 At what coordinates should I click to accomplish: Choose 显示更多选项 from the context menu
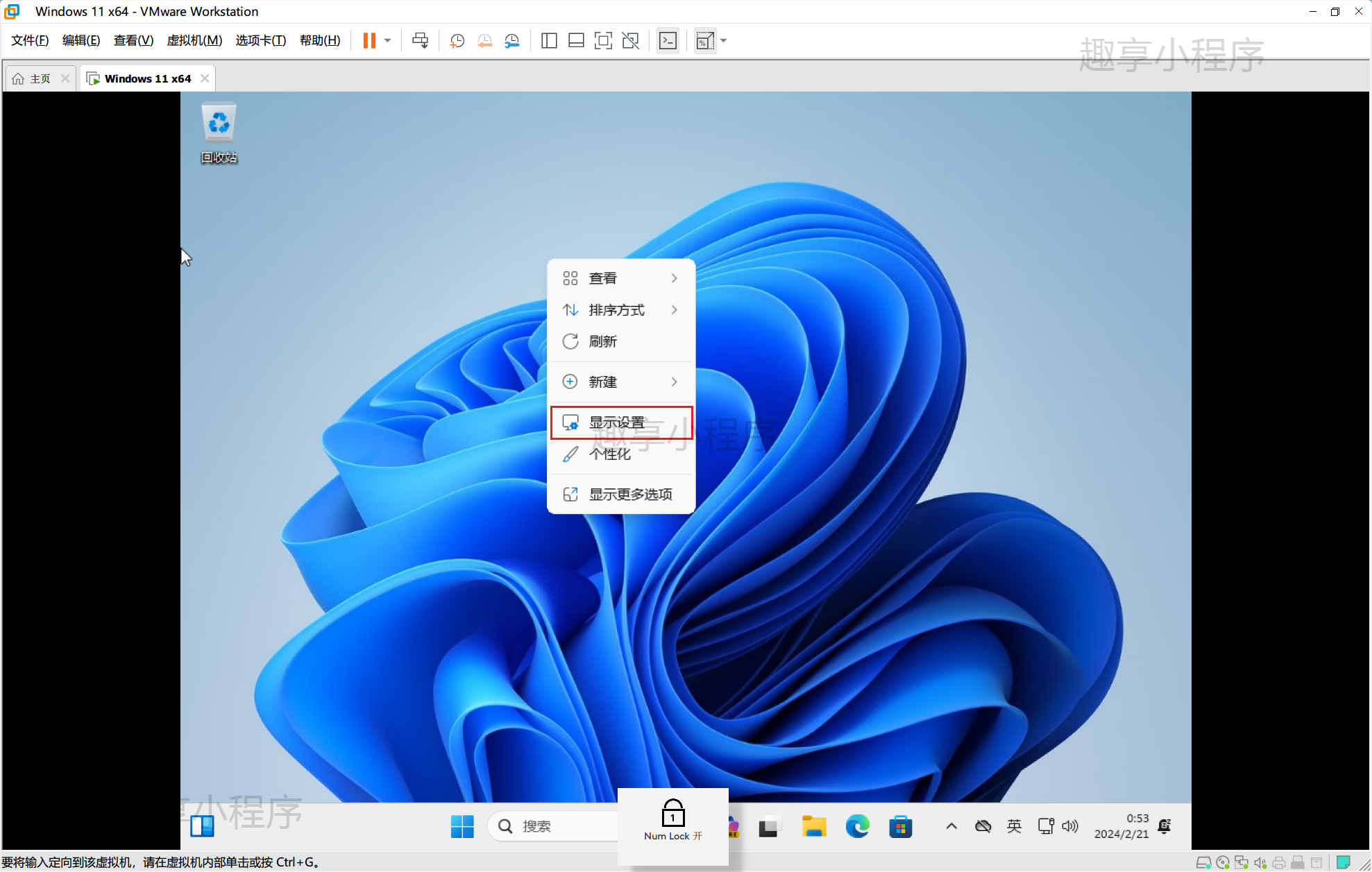(621, 494)
